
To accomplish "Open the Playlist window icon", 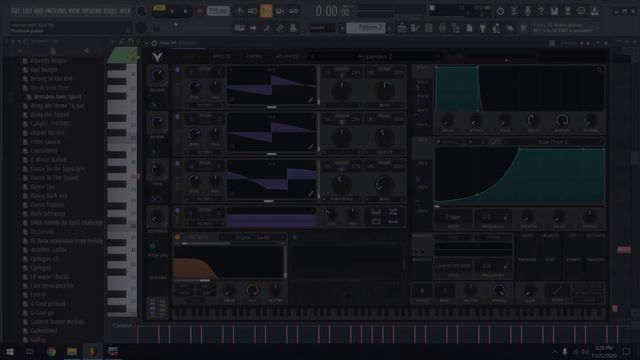I will 402,28.
